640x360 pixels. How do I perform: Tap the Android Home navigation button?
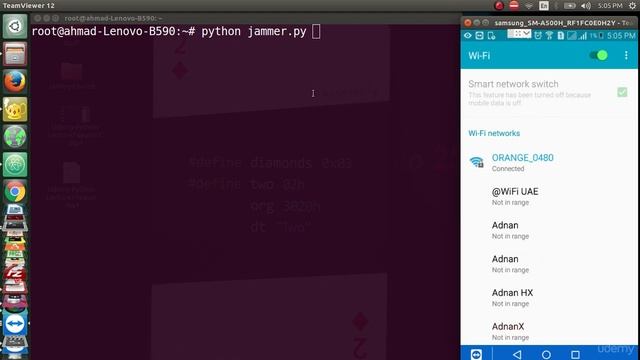point(546,354)
